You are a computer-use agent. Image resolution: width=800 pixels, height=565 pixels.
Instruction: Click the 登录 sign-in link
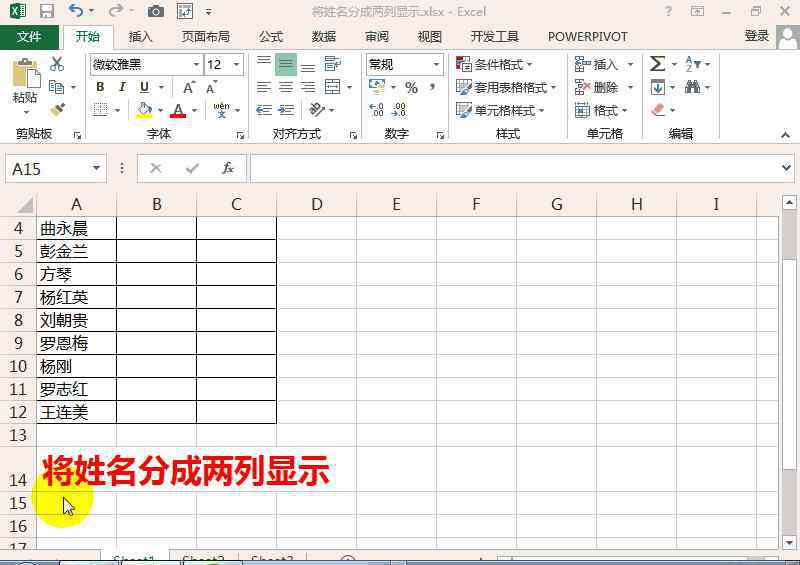757,36
